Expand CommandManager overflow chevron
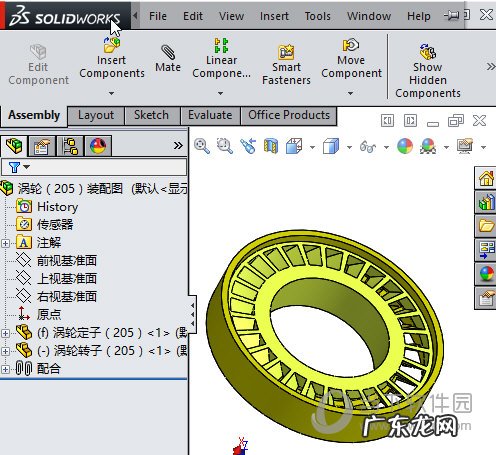 491,67
